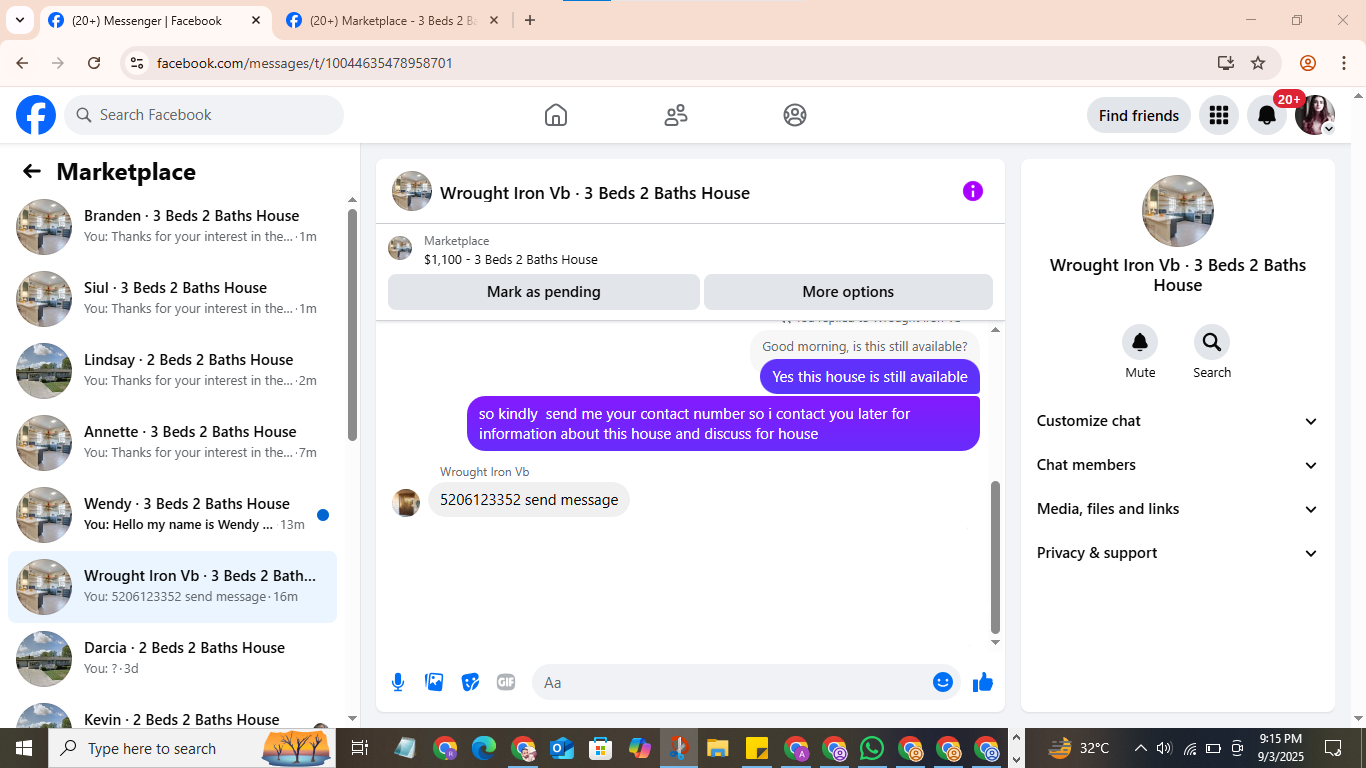Open the GIF picker
This screenshot has width=1366, height=768.
[506, 682]
